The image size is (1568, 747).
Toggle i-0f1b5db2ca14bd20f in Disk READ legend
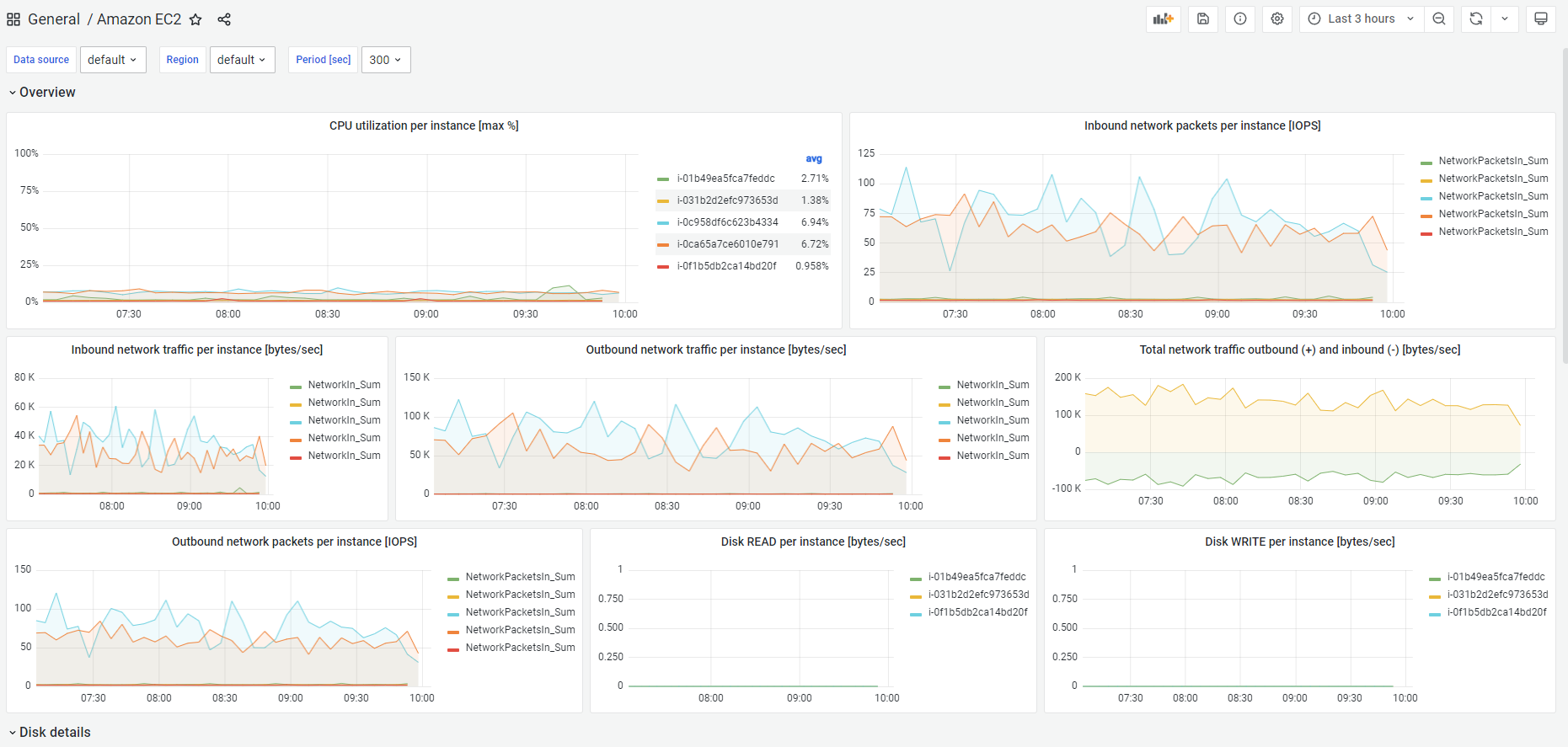click(978, 612)
